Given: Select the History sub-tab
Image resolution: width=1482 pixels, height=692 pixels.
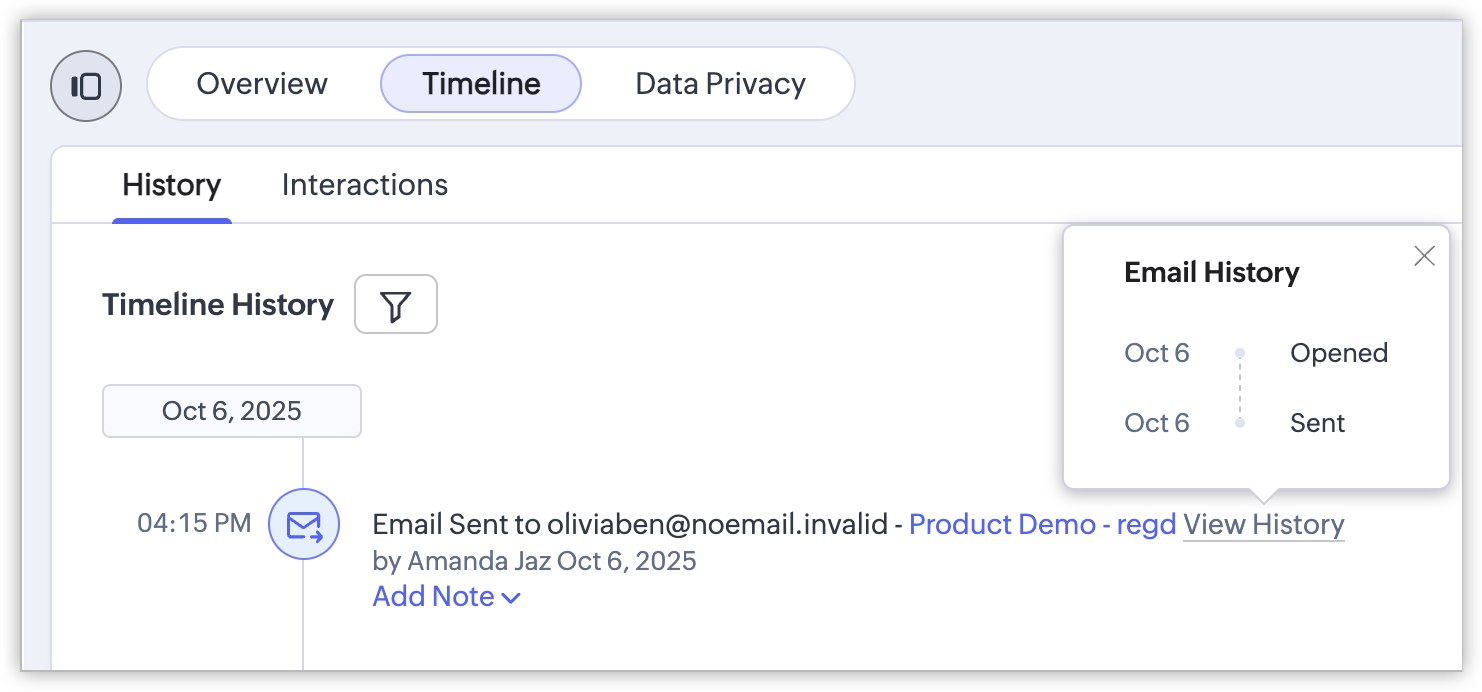Looking at the screenshot, I should click(172, 185).
